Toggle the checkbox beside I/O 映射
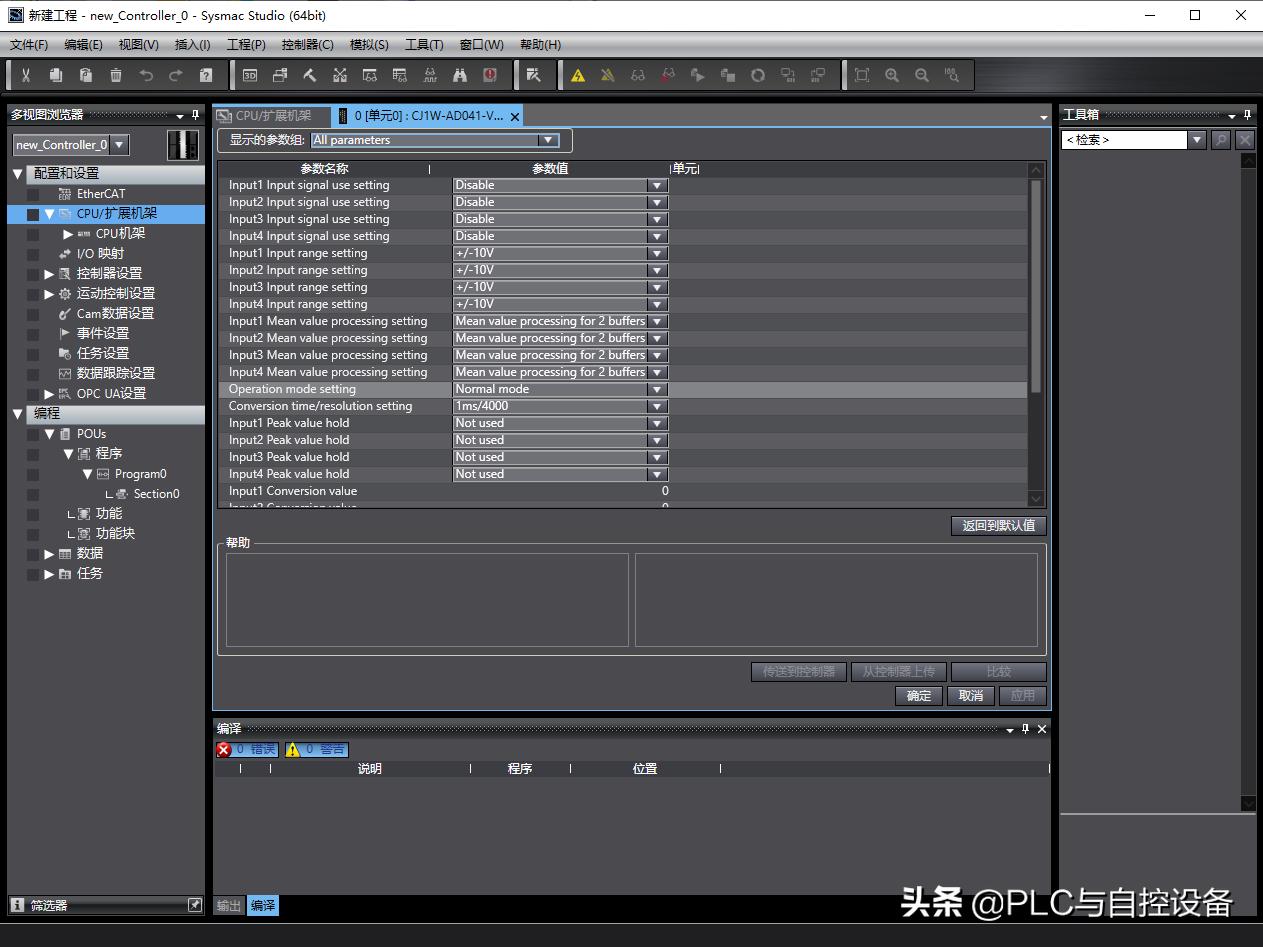 [x=33, y=254]
